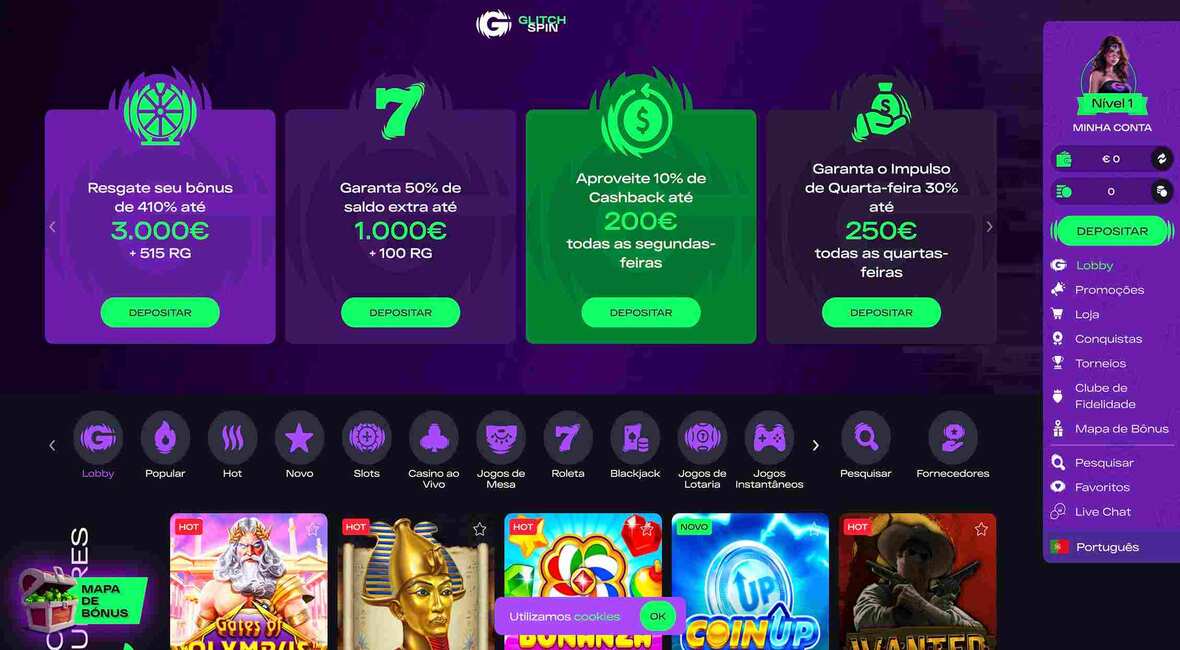Image resolution: width=1180 pixels, height=650 pixels.
Task: Click the balance refresh icon beside €0
Action: click(1161, 159)
